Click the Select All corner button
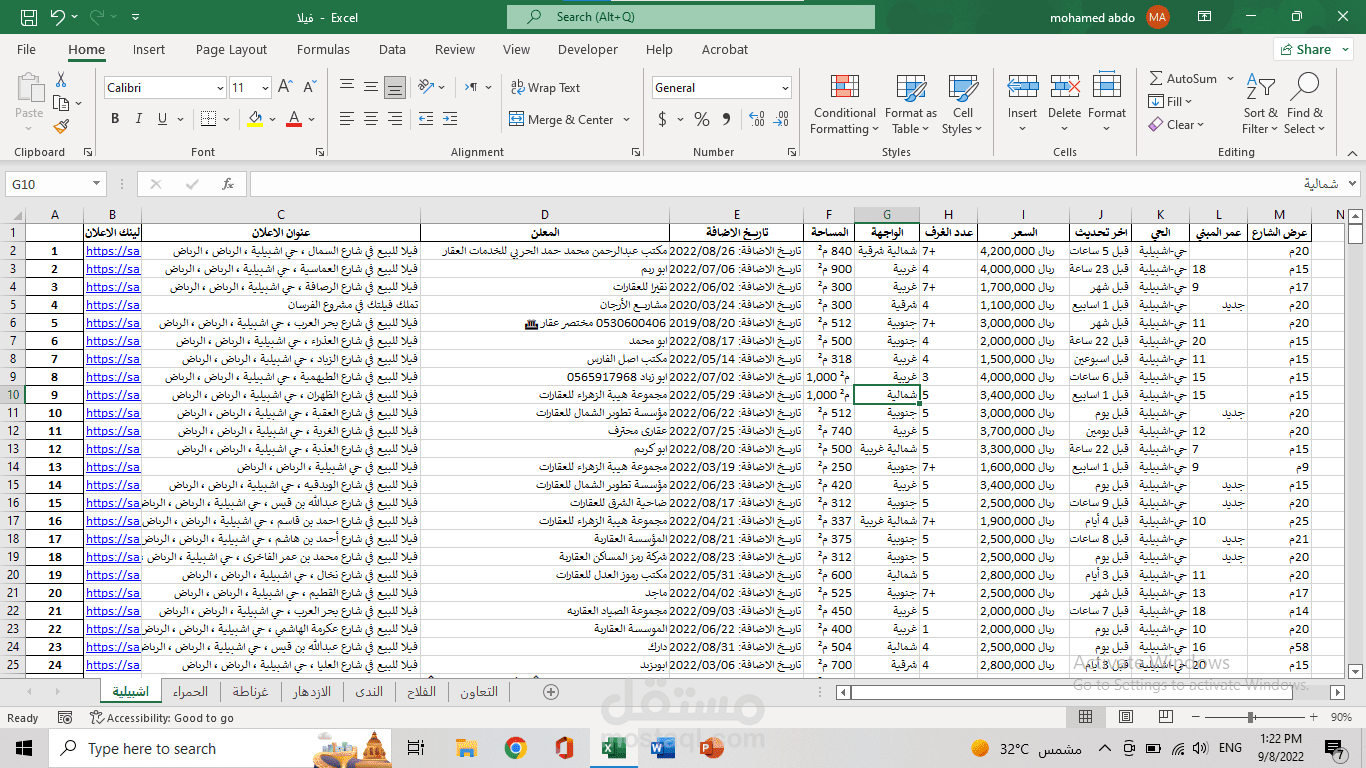This screenshot has width=1366, height=768. 16,214
